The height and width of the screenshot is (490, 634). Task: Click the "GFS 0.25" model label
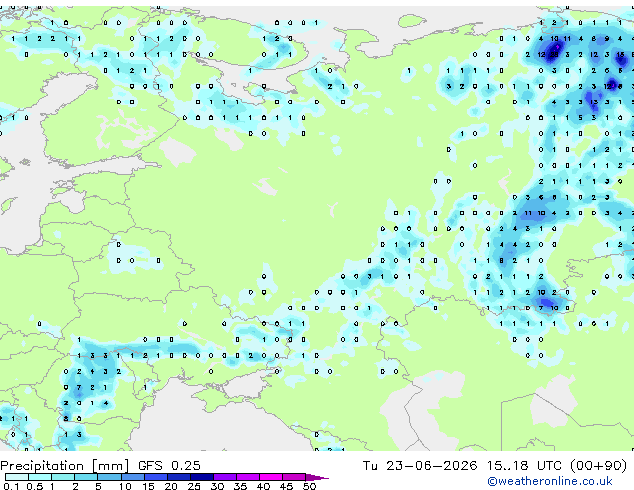pos(169,466)
